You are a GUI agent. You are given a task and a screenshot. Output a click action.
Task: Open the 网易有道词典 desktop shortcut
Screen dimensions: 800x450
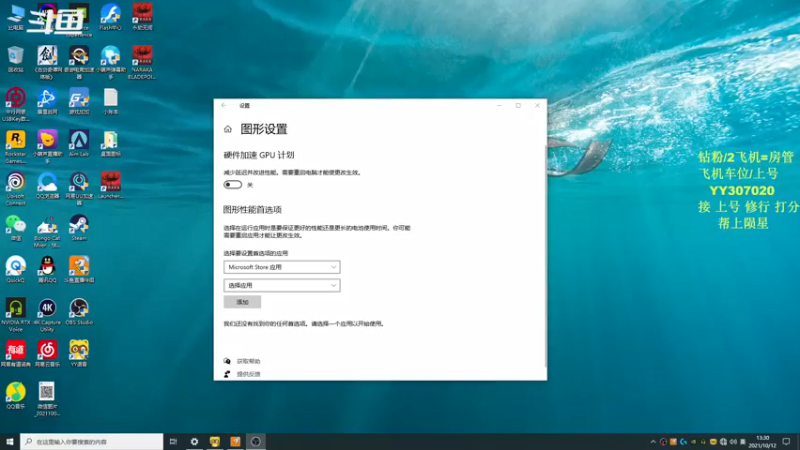[x=15, y=354]
